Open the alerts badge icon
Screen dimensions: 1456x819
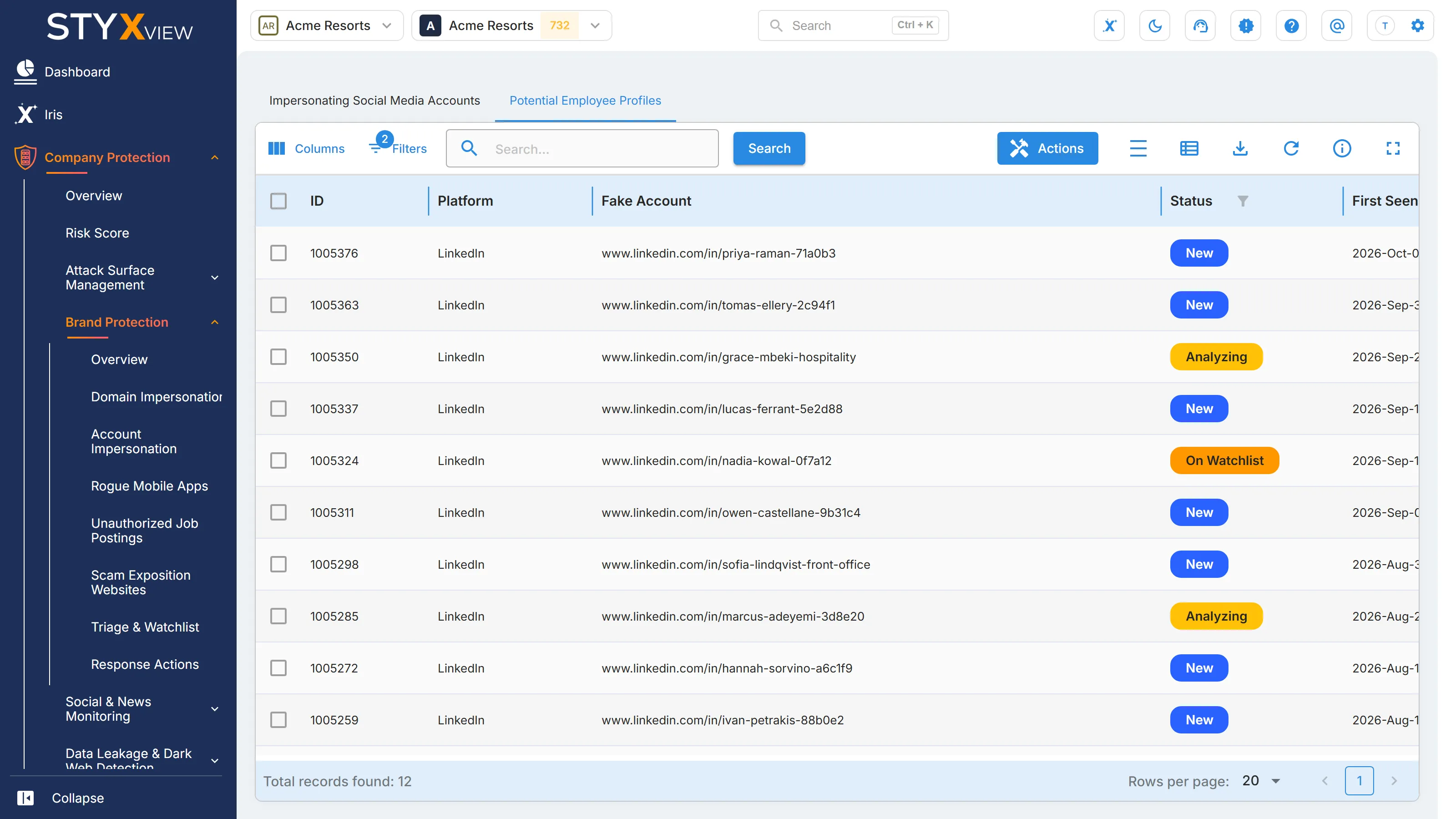click(1246, 25)
